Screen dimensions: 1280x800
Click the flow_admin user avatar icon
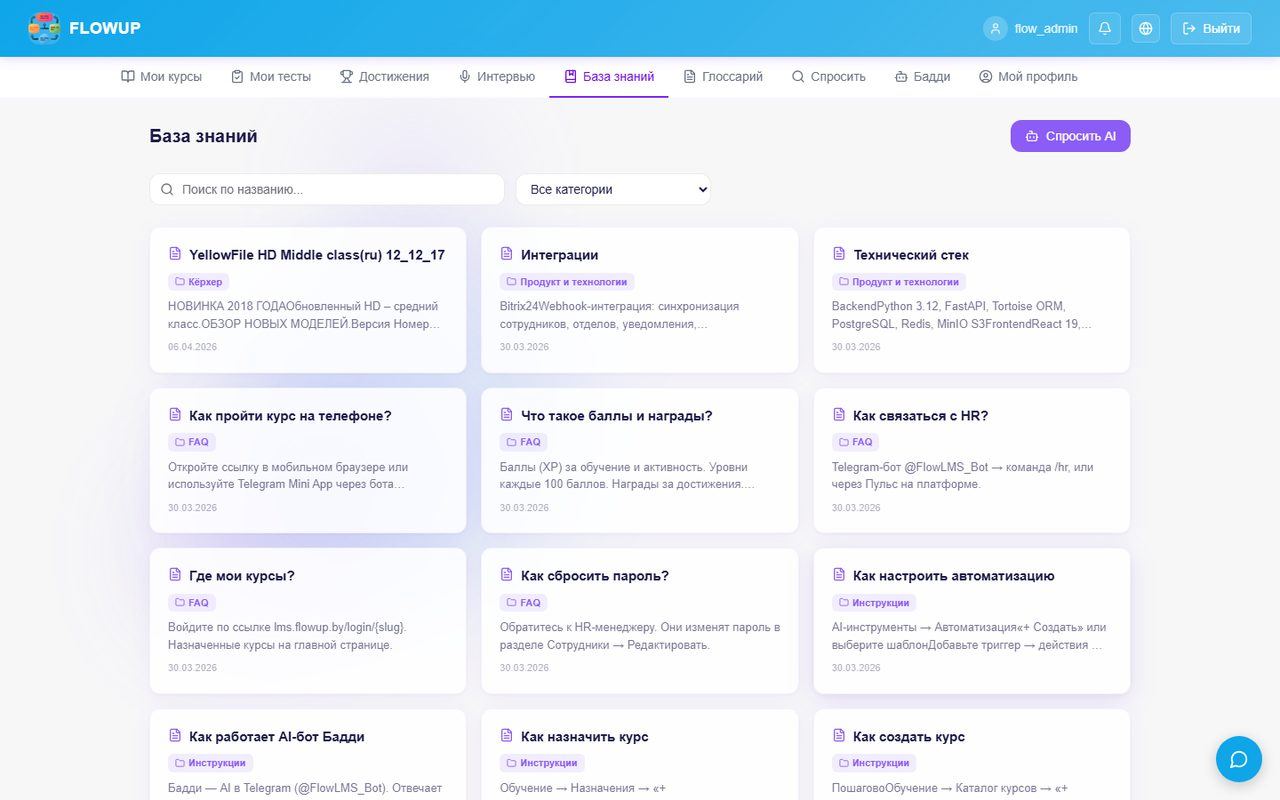[x=995, y=28]
